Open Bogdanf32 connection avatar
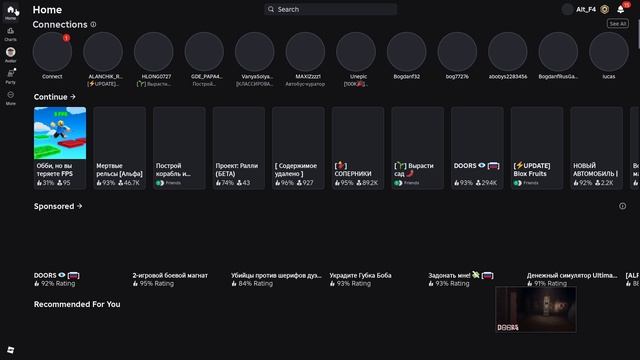The width and height of the screenshot is (640, 360). point(407,52)
